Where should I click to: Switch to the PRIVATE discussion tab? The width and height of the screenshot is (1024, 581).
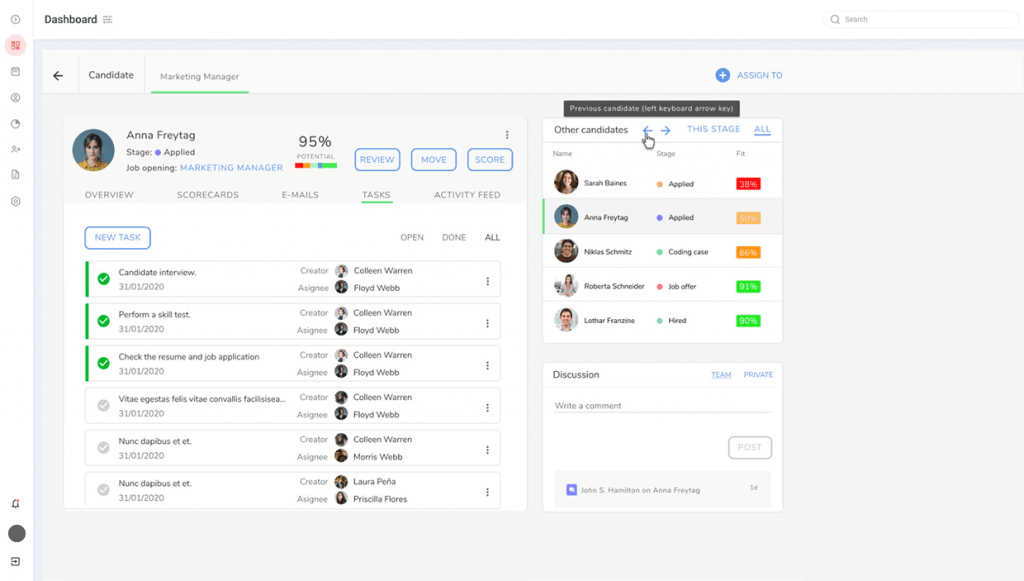[x=758, y=374]
